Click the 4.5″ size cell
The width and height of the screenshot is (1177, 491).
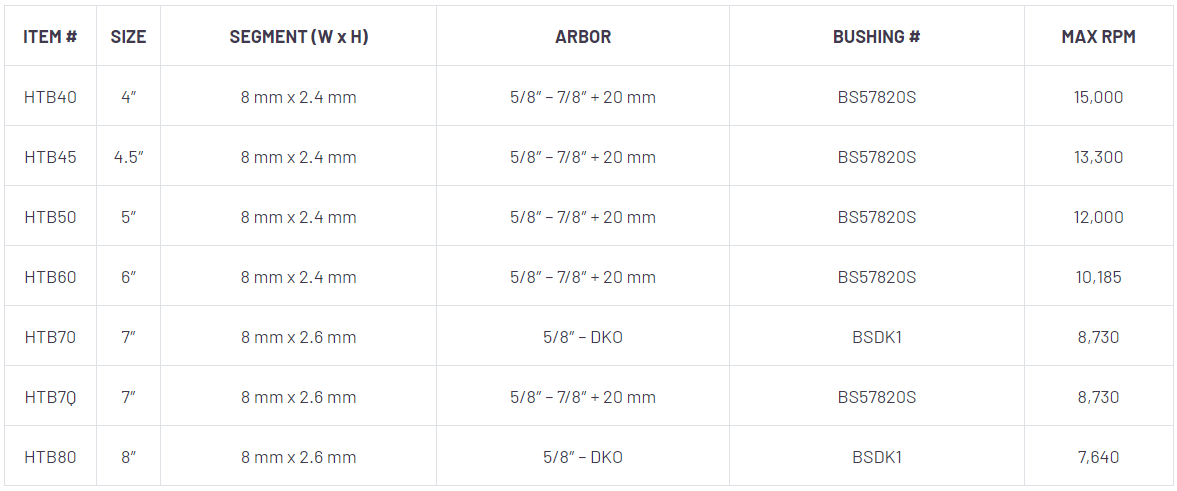pyautogui.click(x=128, y=157)
